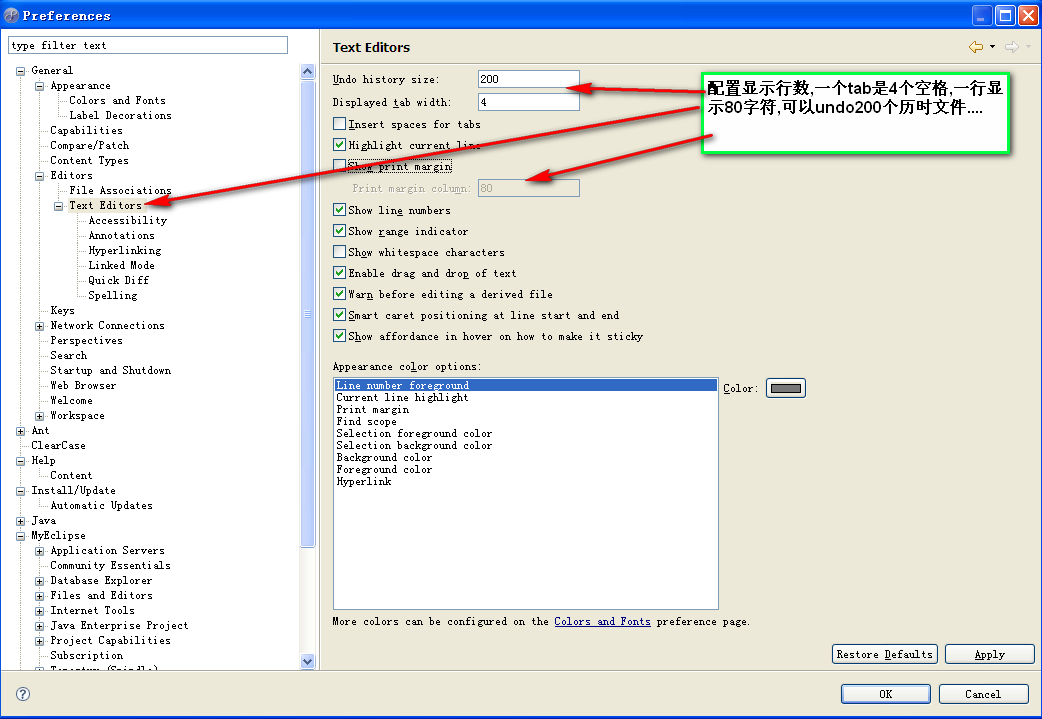1042x719 pixels.
Task: Click the Eclipse icon in title bar
Action: pos(11,15)
